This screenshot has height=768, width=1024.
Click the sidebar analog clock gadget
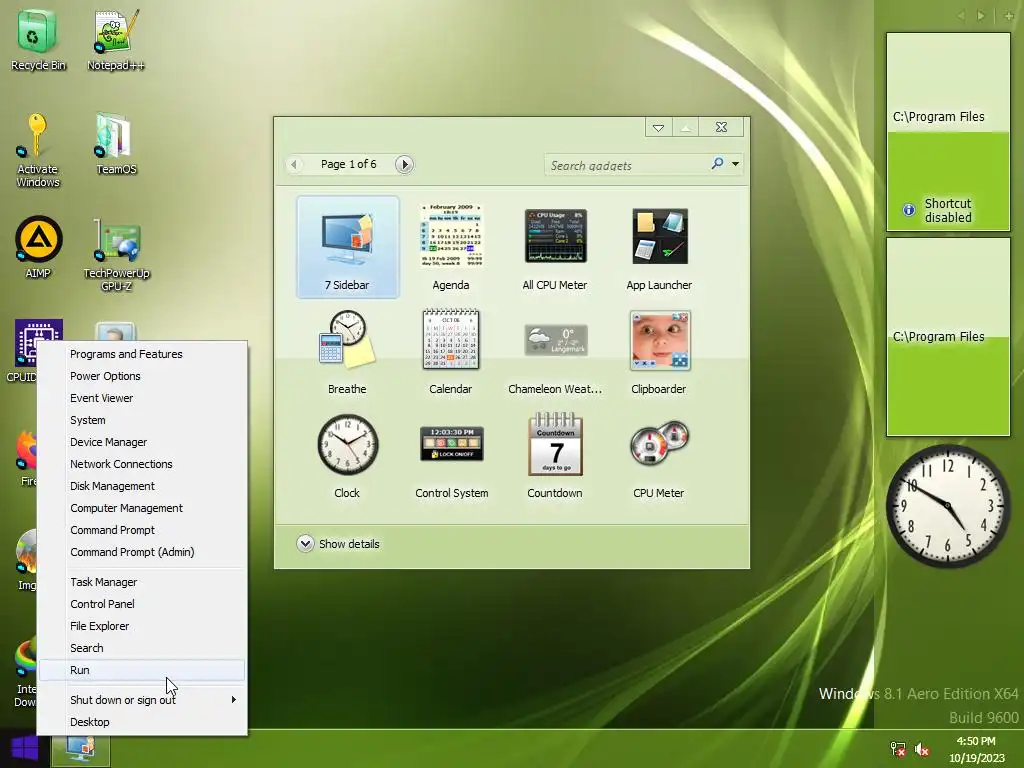tap(948, 506)
